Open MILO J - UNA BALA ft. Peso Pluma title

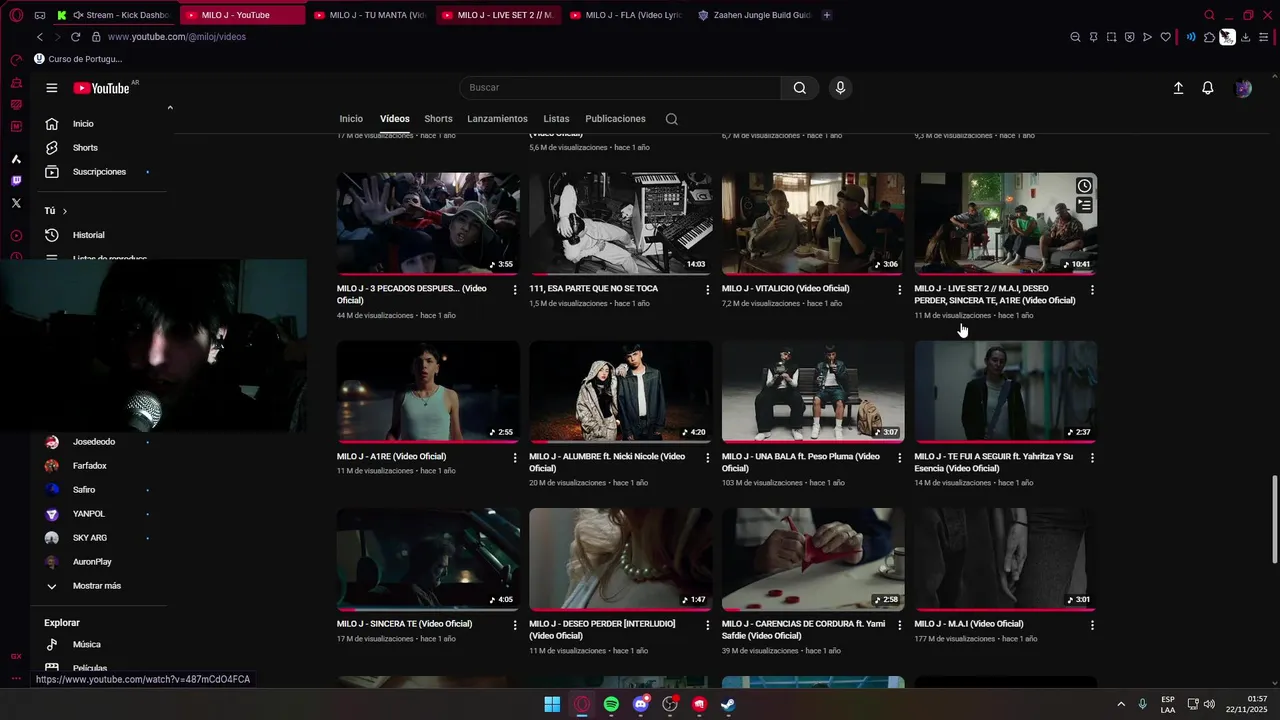click(x=801, y=462)
